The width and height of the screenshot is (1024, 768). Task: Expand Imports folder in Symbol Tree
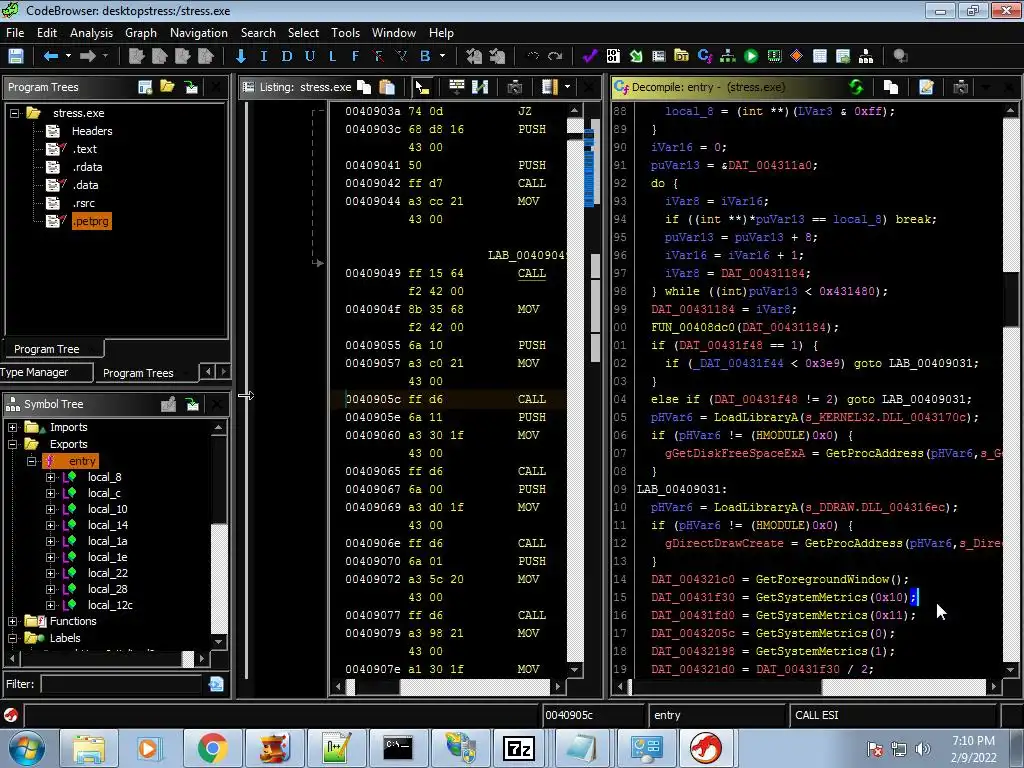pyautogui.click(x=12, y=427)
